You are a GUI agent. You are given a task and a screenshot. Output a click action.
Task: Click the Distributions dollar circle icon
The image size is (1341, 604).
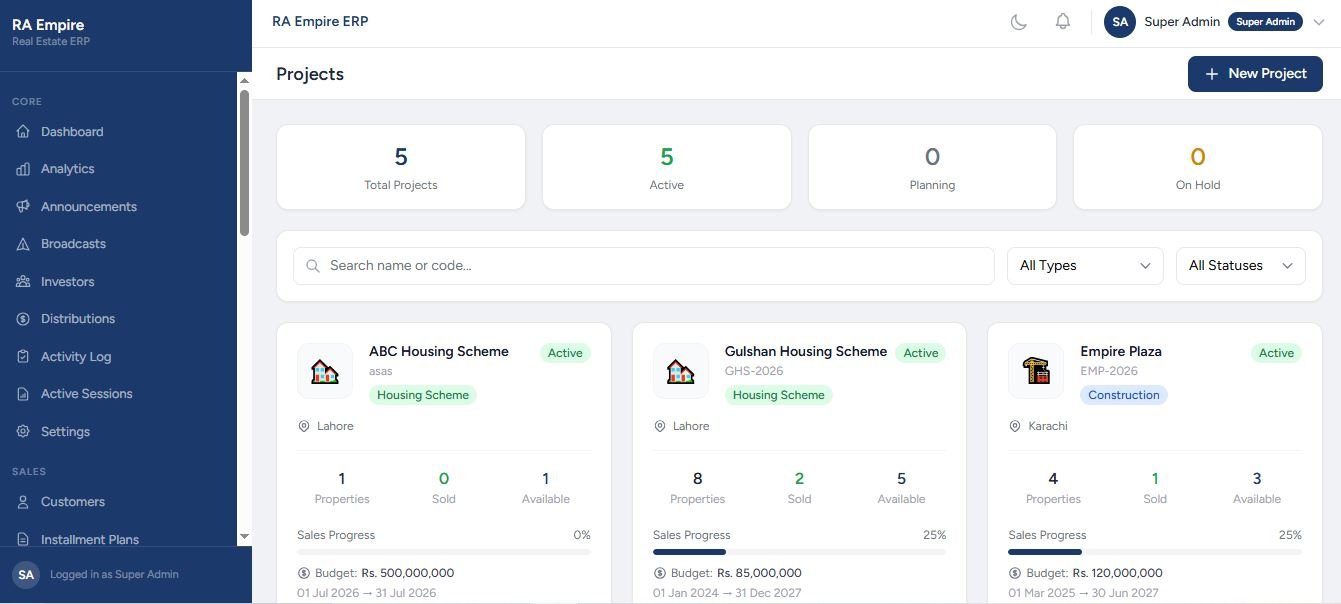pos(23,319)
